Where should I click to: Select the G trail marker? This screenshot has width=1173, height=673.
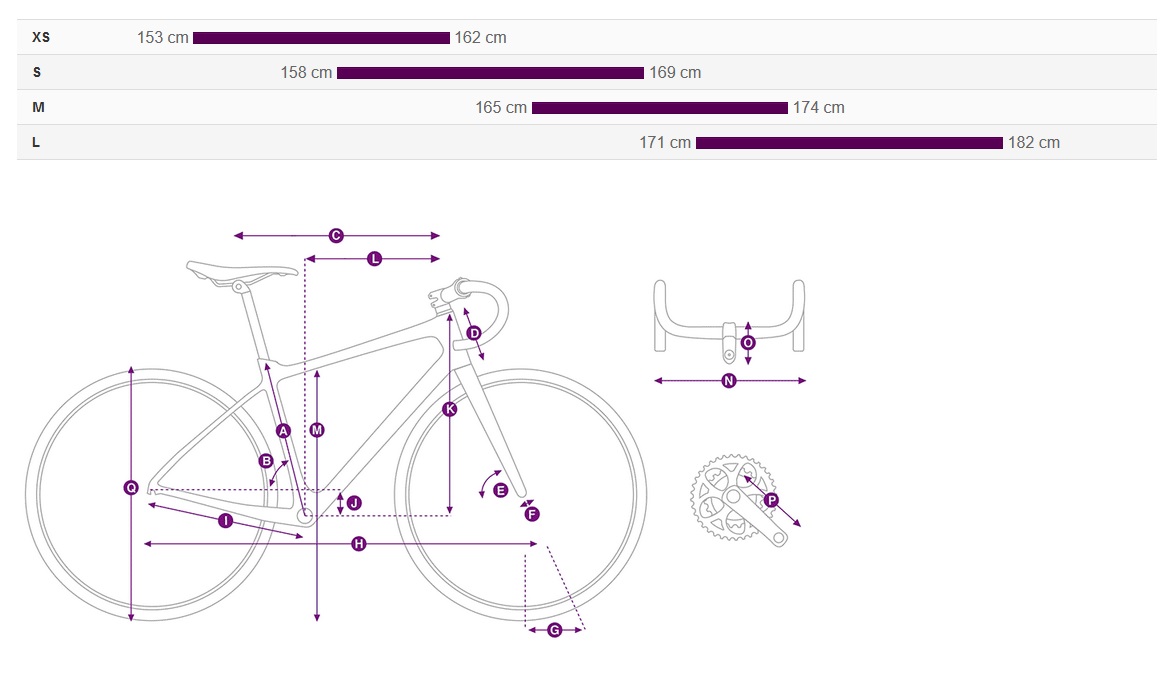click(554, 630)
